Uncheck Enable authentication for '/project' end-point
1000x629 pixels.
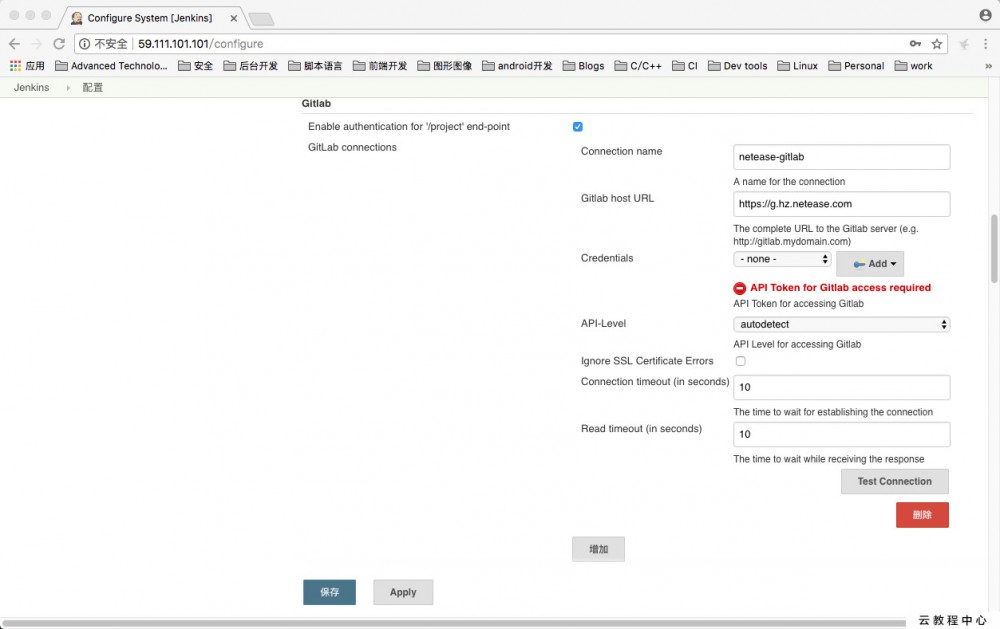(x=577, y=126)
